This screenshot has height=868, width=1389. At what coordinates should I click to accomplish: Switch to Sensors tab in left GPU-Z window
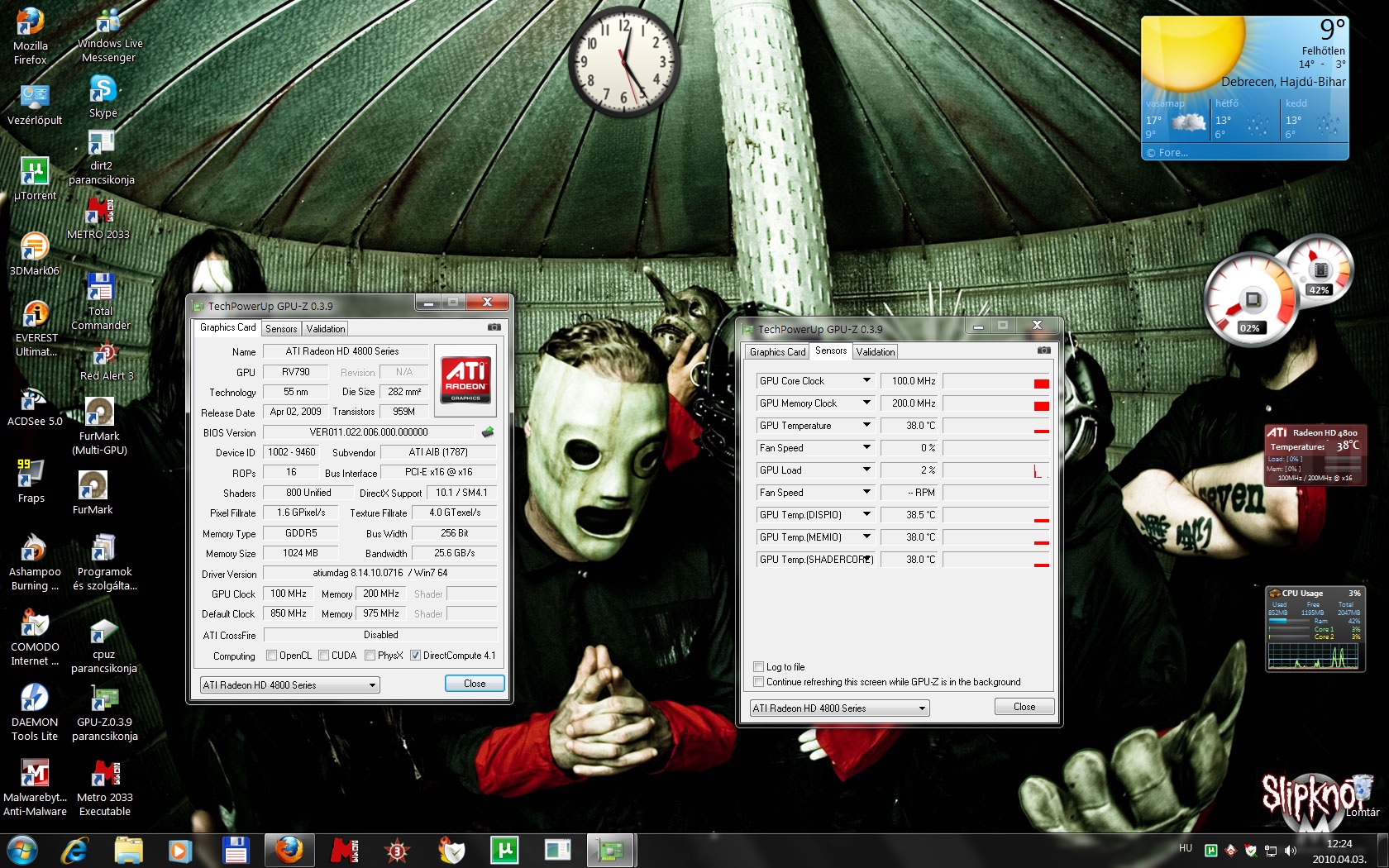pyautogui.click(x=281, y=329)
